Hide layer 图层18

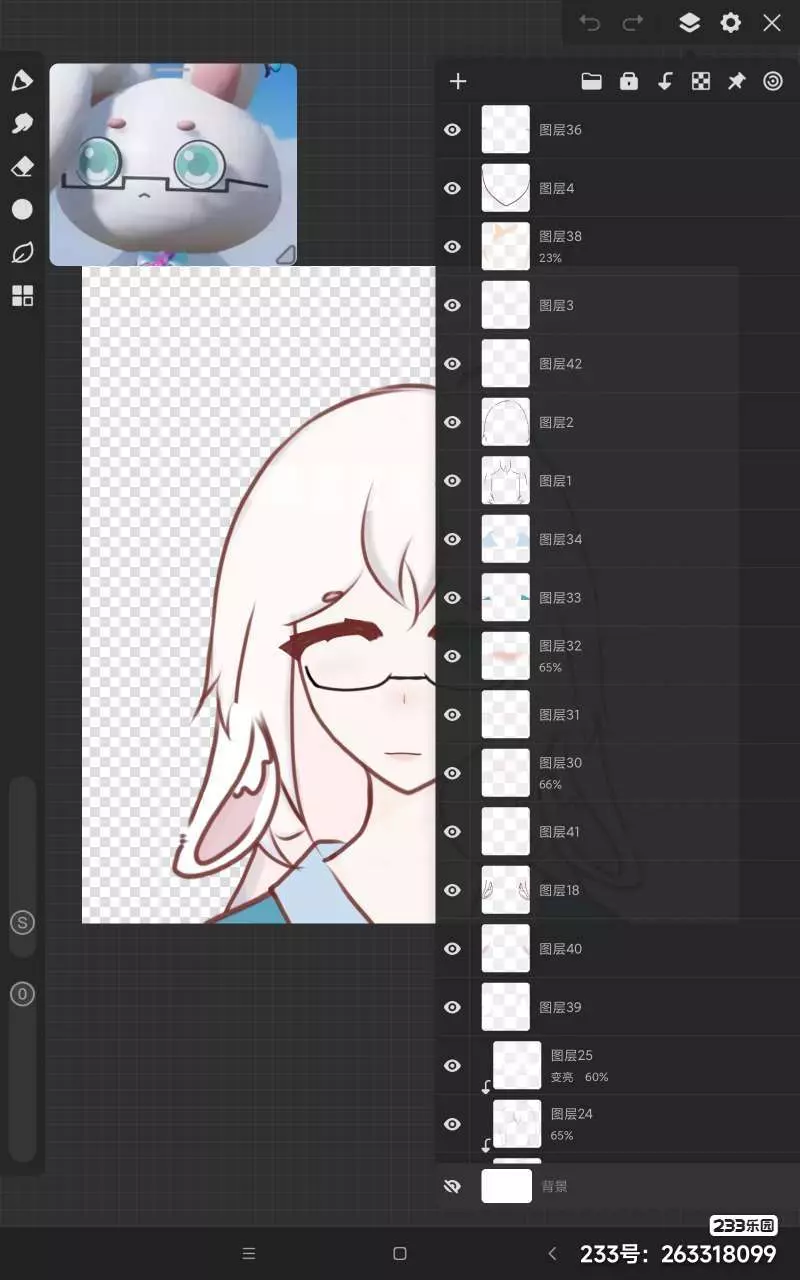coord(453,890)
